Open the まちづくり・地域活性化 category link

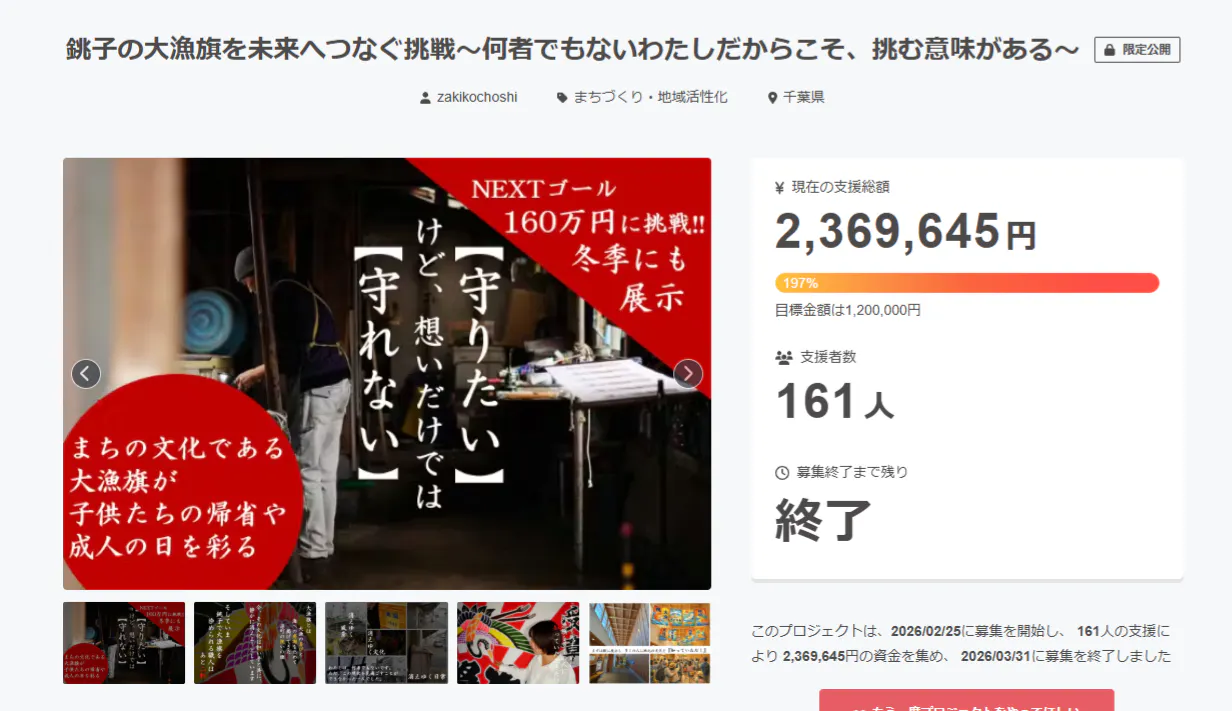pos(650,98)
